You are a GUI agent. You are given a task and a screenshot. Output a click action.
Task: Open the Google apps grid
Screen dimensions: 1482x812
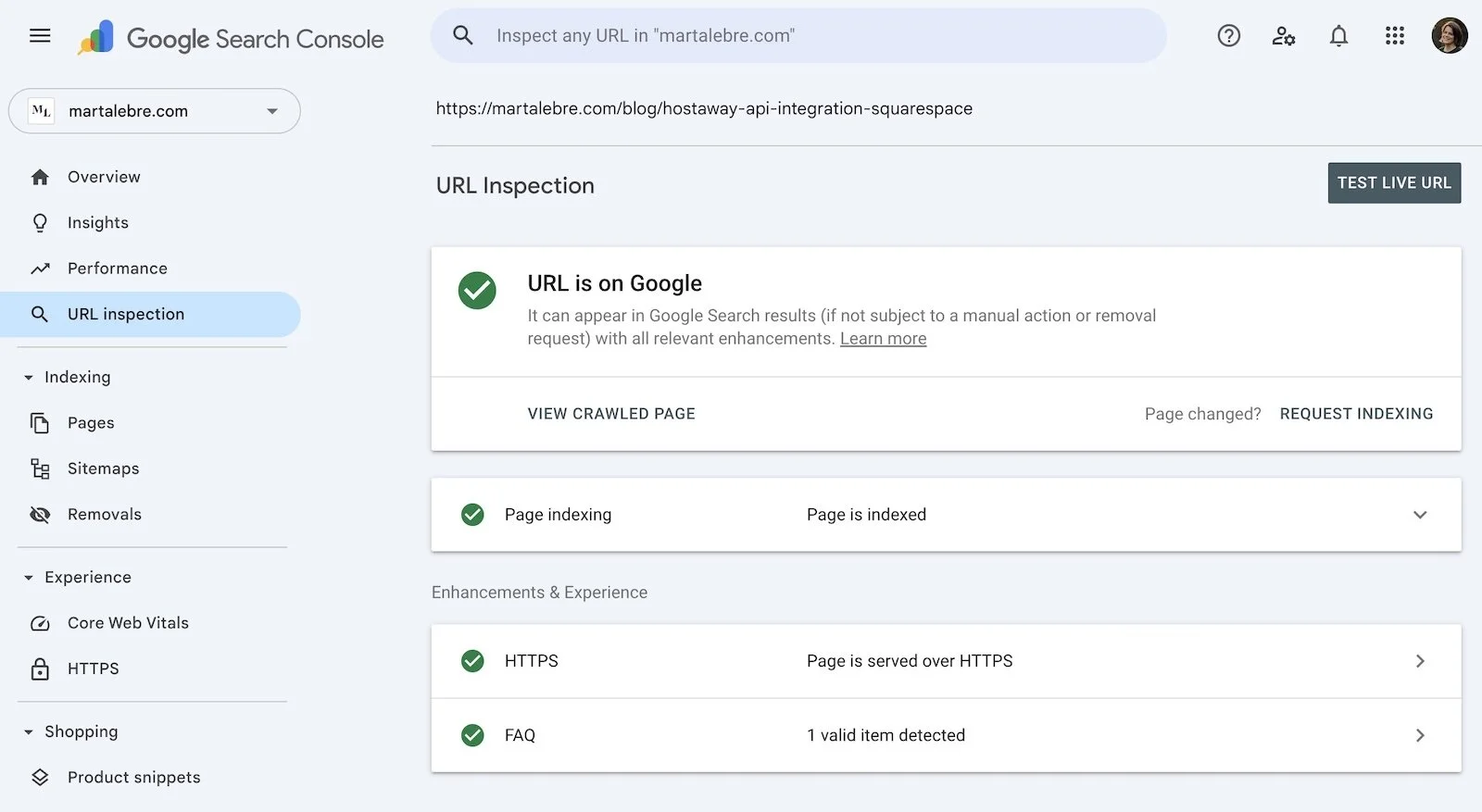click(1395, 35)
